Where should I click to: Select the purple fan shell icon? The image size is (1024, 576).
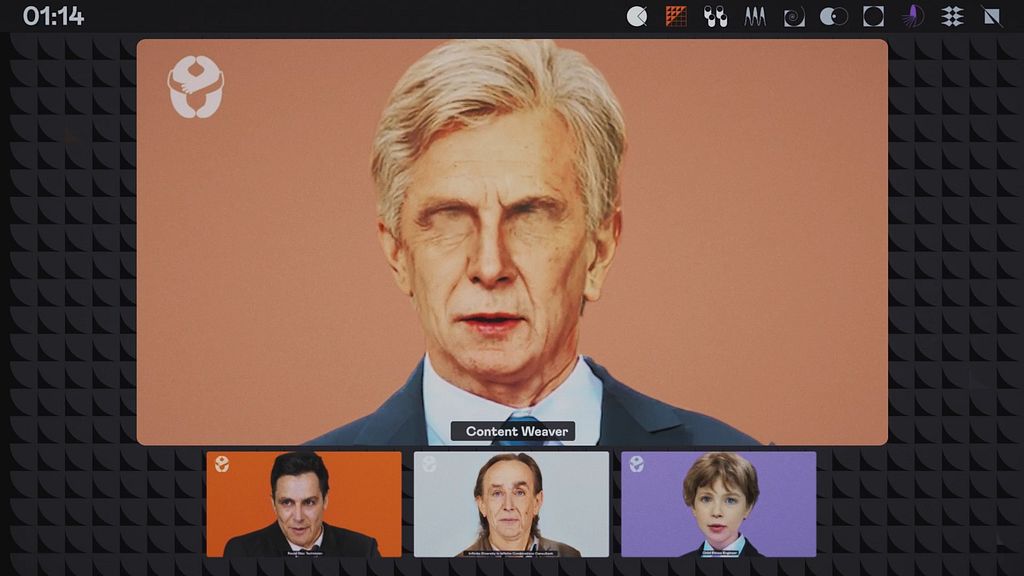(912, 16)
